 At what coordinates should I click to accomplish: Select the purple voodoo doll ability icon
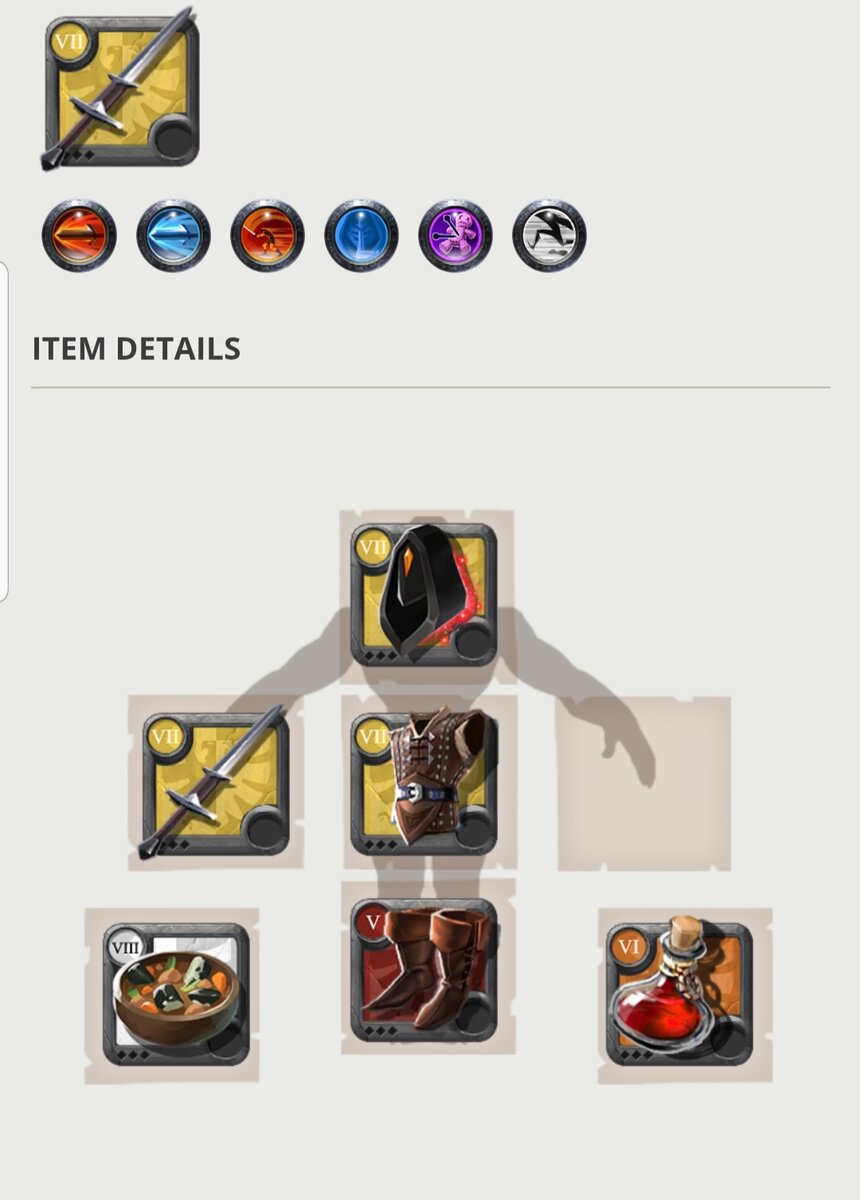(455, 237)
